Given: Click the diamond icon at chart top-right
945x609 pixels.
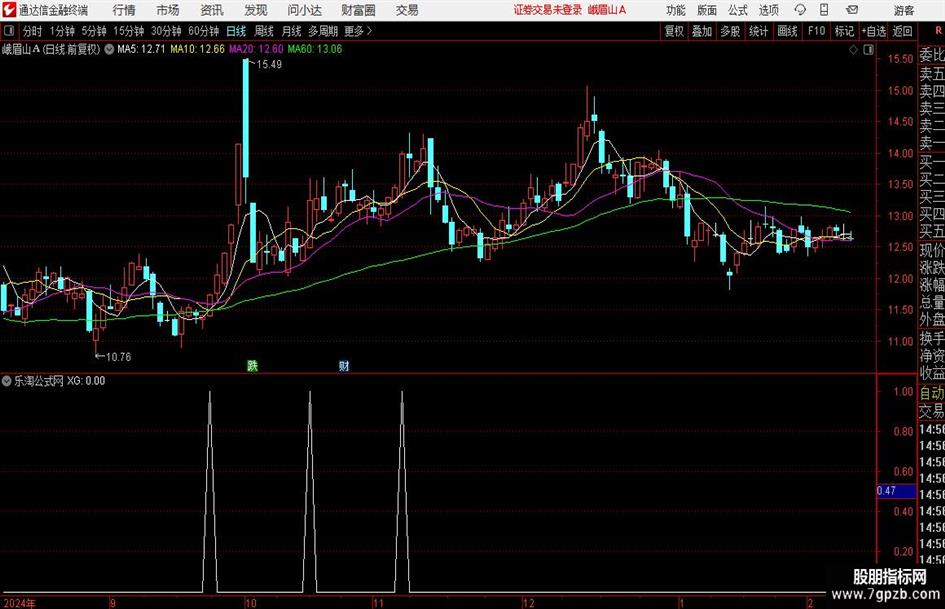Looking at the screenshot, I should (853, 50).
